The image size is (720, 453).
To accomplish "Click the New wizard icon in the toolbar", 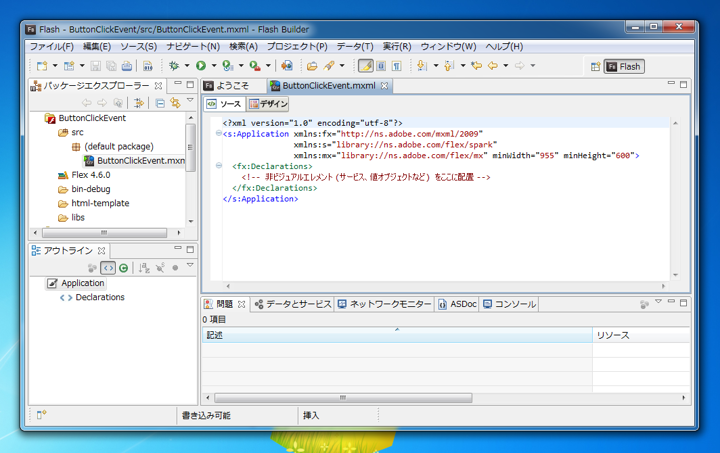I will (42, 66).
